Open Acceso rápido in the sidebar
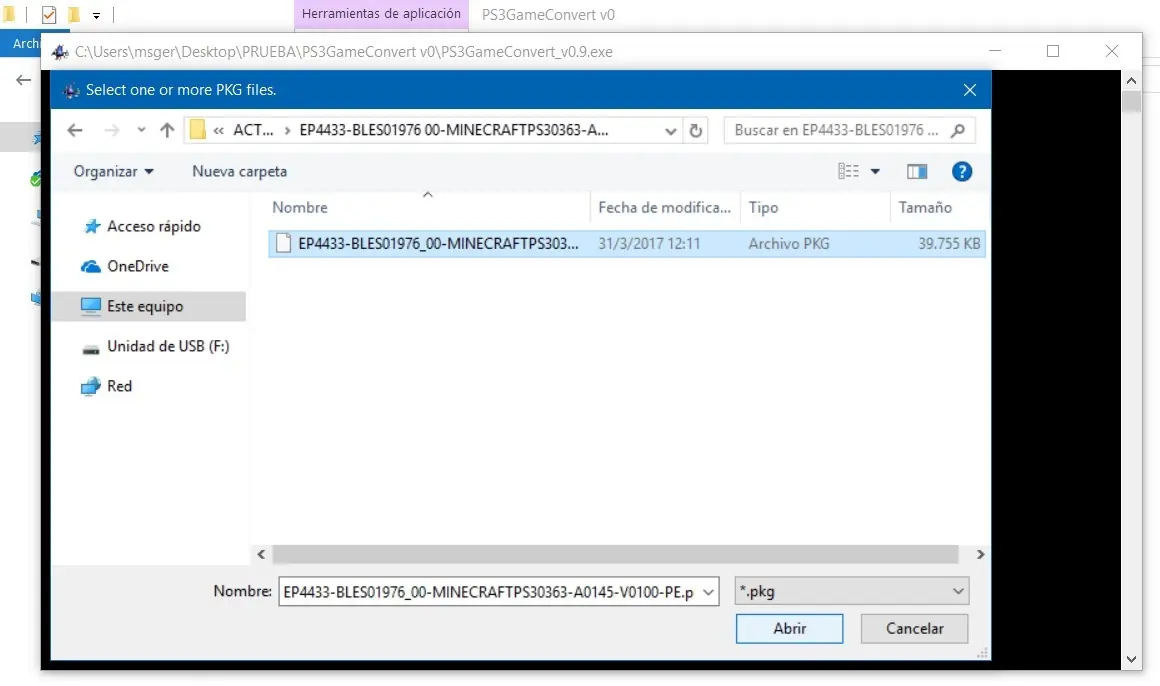 (153, 226)
